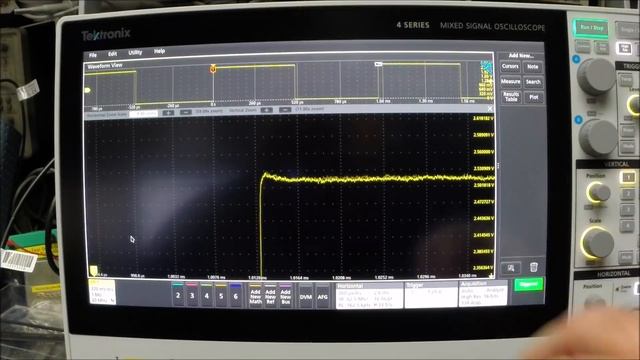
Task: Turn on channel 6
Action: point(236,295)
